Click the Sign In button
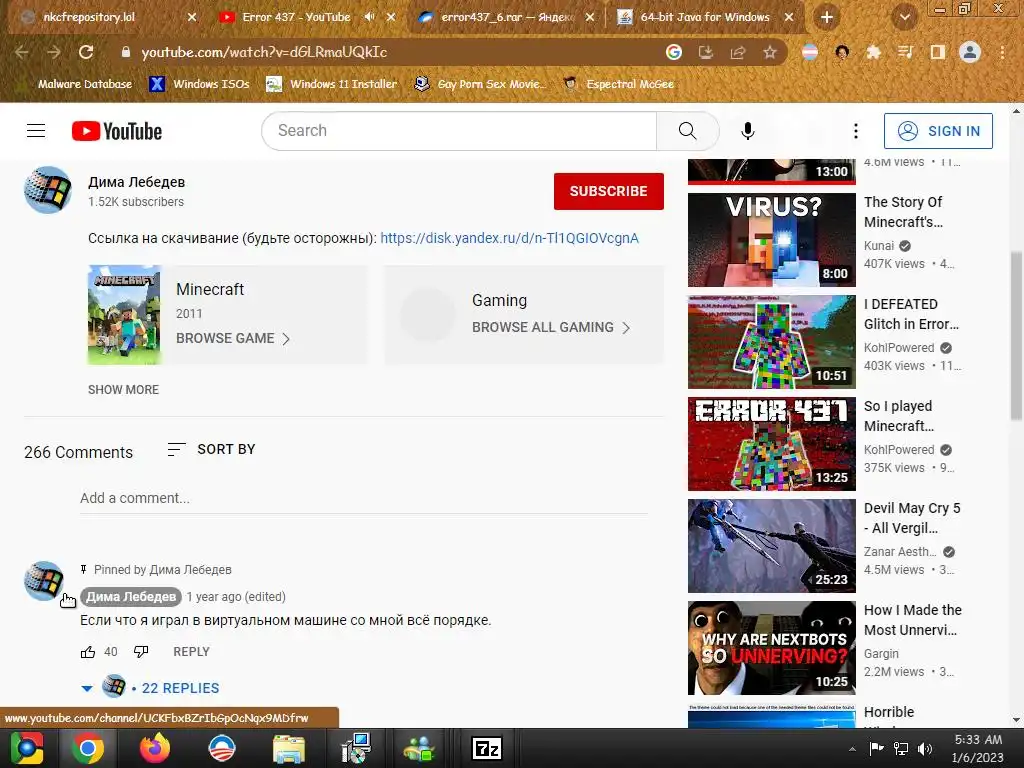The width and height of the screenshot is (1024, 768). pos(938,131)
